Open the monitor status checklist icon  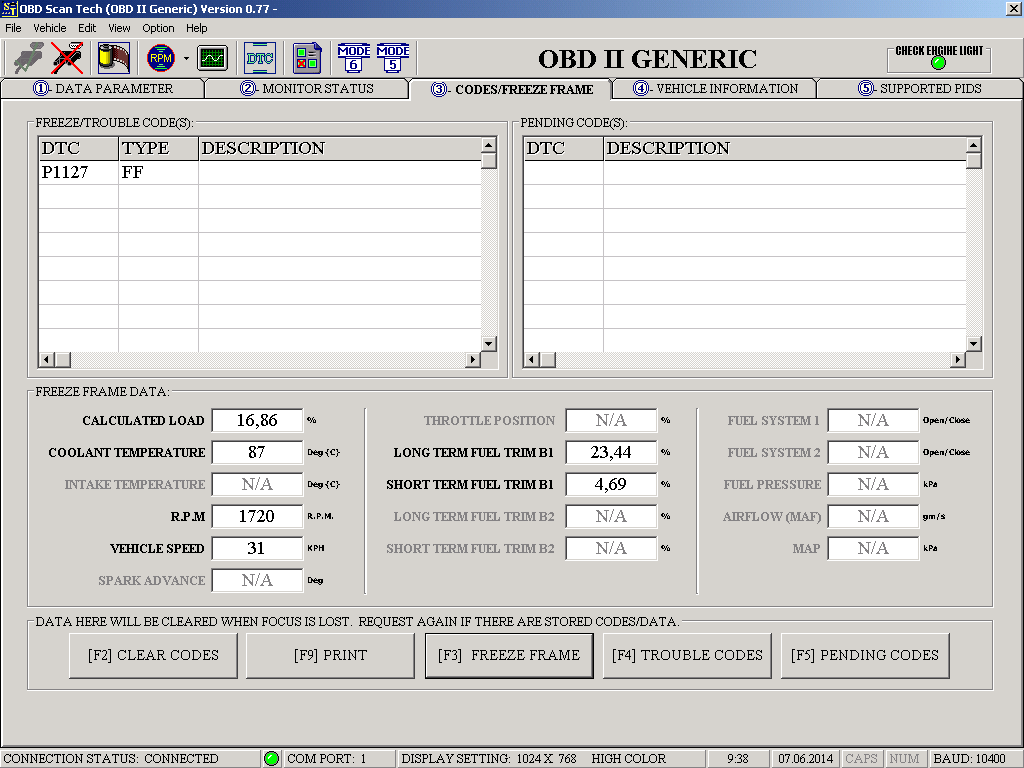tap(307, 58)
